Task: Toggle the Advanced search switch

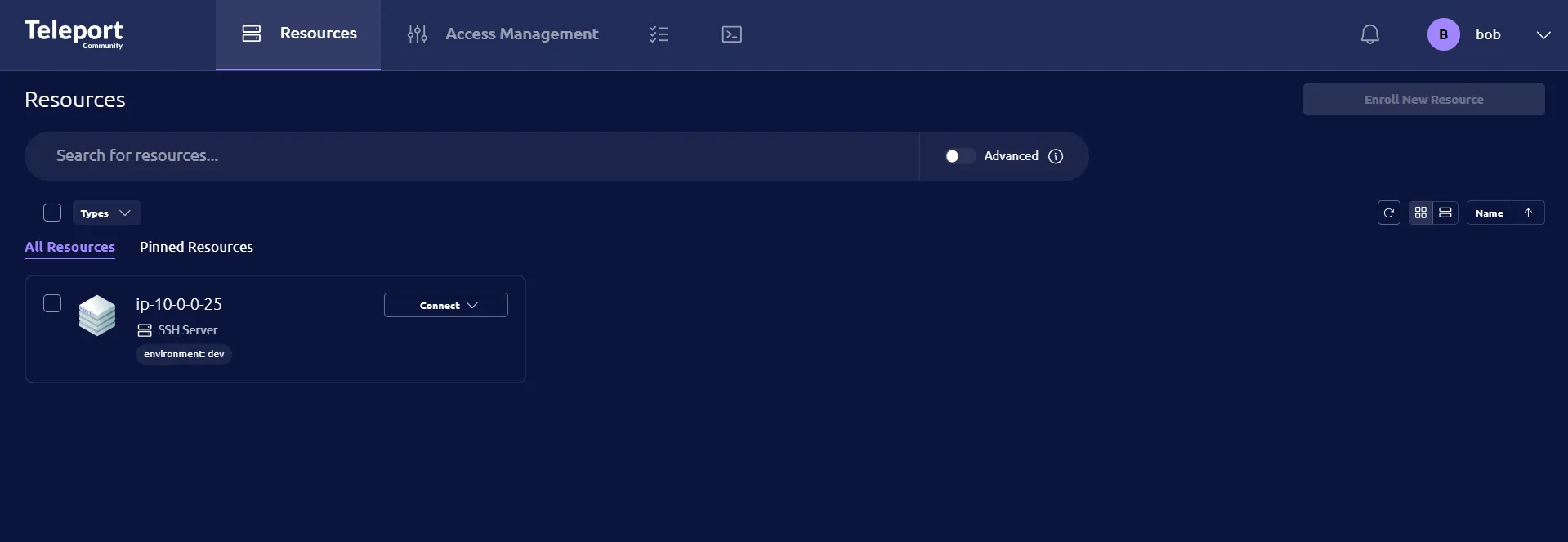Action: click(x=959, y=156)
